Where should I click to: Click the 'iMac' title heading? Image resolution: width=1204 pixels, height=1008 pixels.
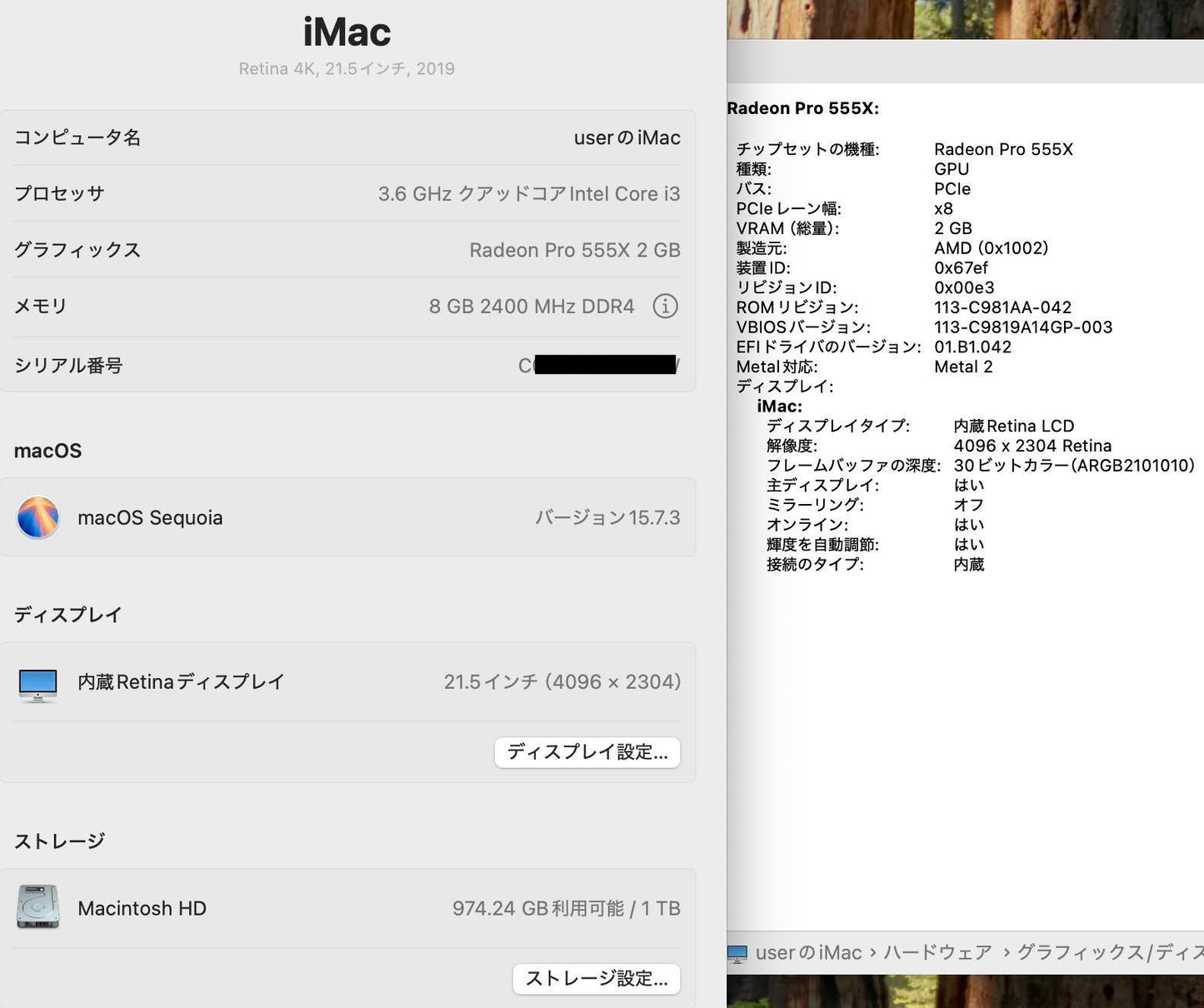tap(347, 32)
